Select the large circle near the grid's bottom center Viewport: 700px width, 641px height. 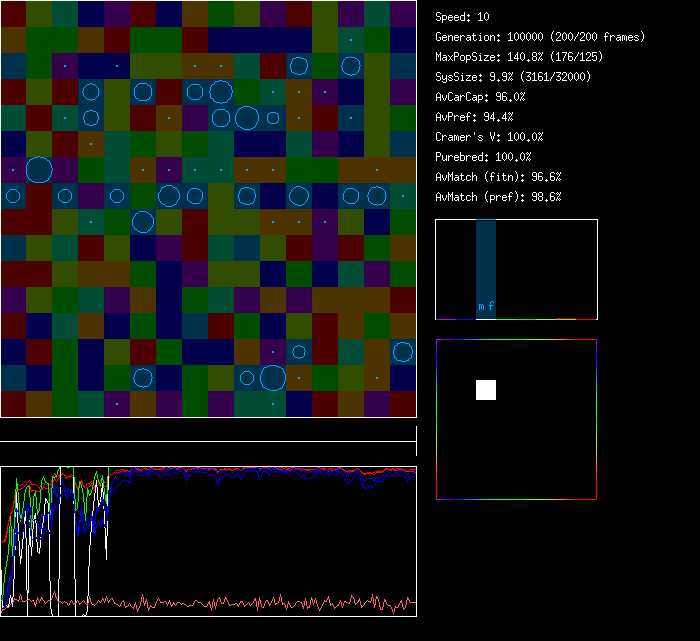coord(273,378)
